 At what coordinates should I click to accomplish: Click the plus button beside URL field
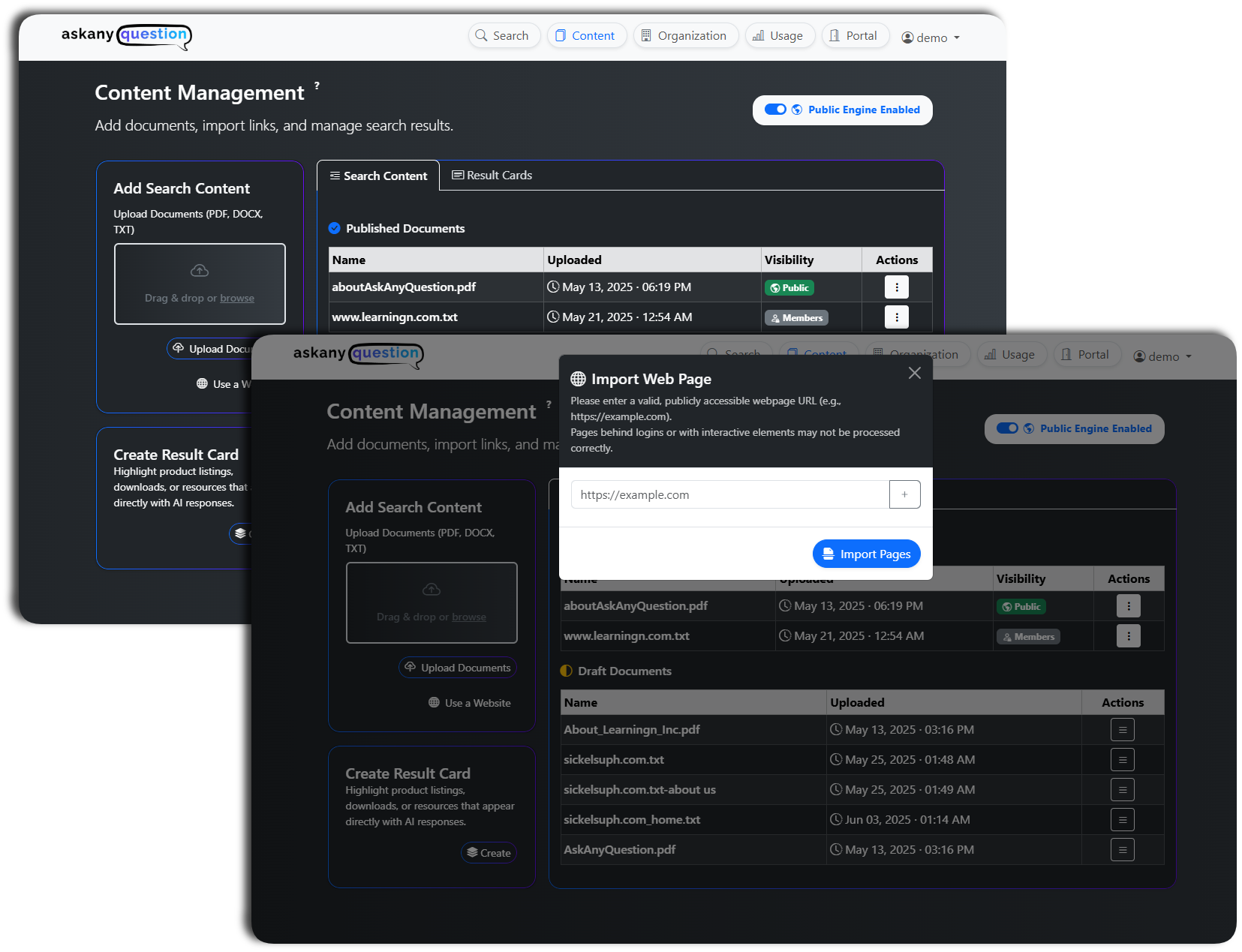coord(905,494)
